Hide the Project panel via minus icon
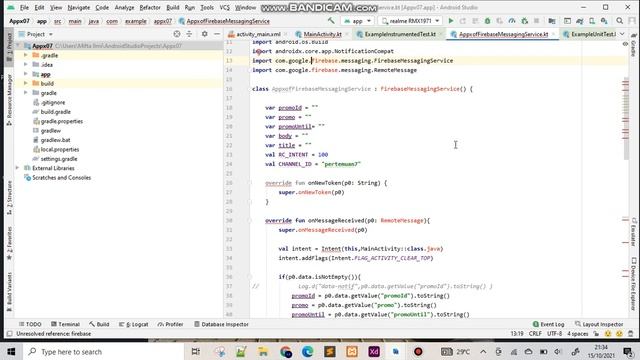 coord(217,34)
